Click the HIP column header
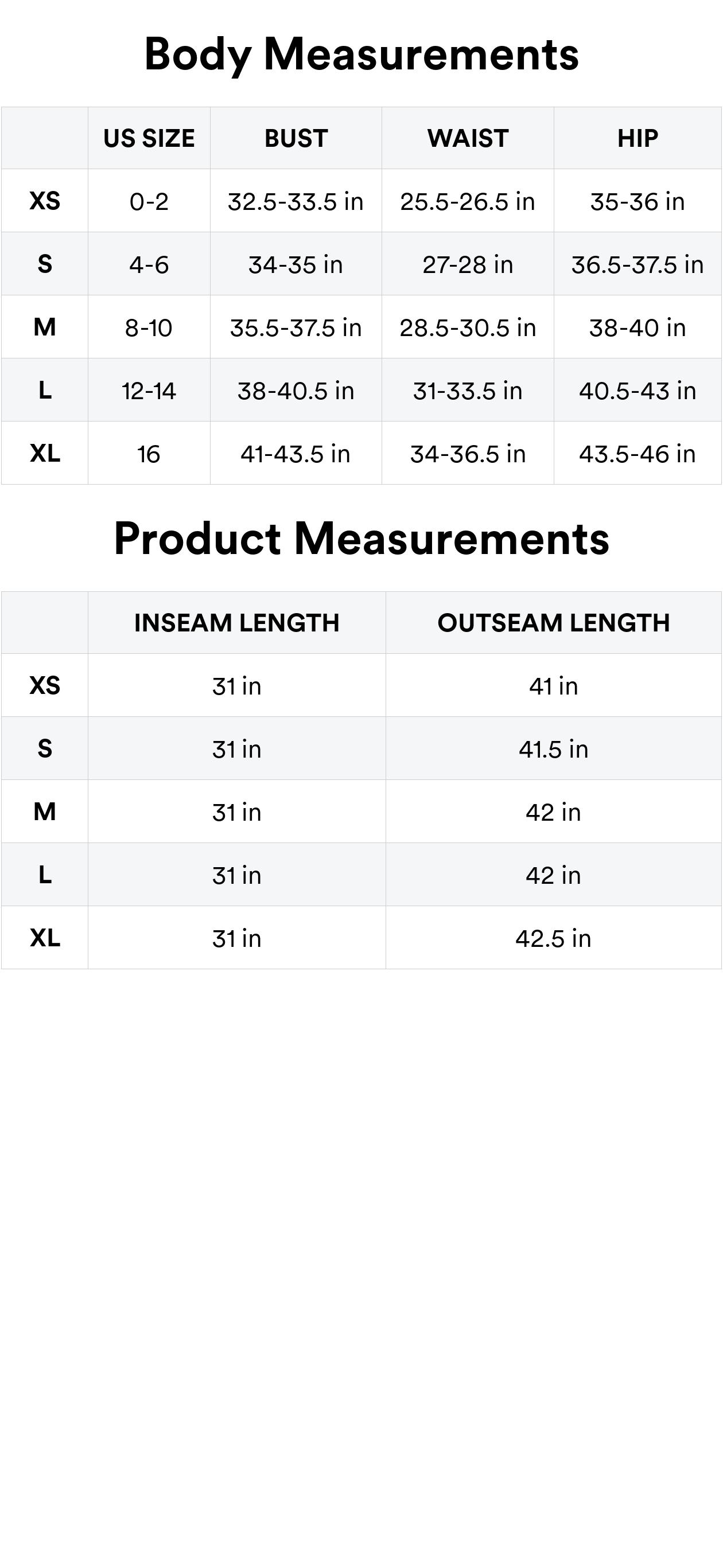The height and width of the screenshot is (1568, 723). (637, 138)
